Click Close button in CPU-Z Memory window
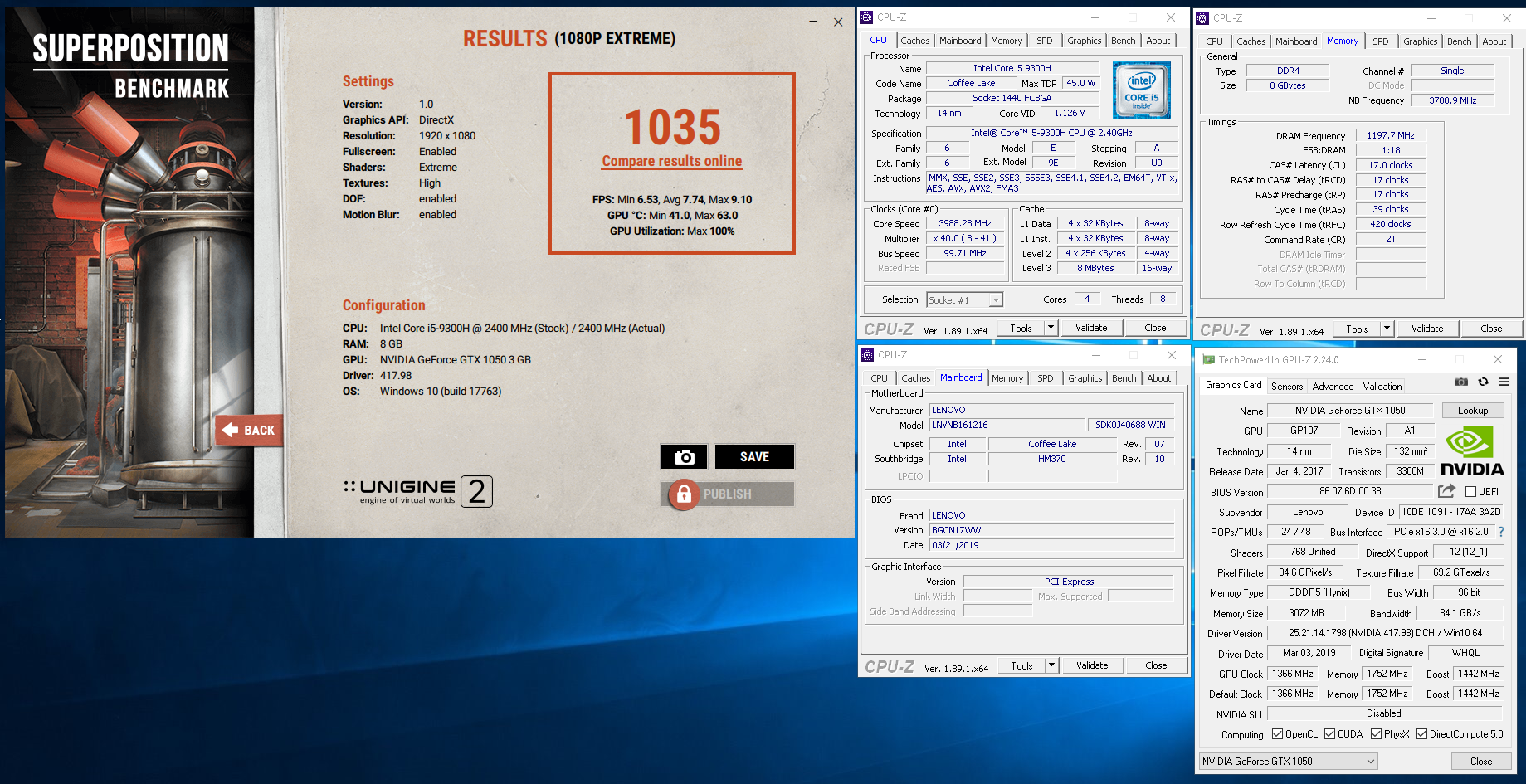This screenshot has height=784, width=1526. [x=1491, y=329]
